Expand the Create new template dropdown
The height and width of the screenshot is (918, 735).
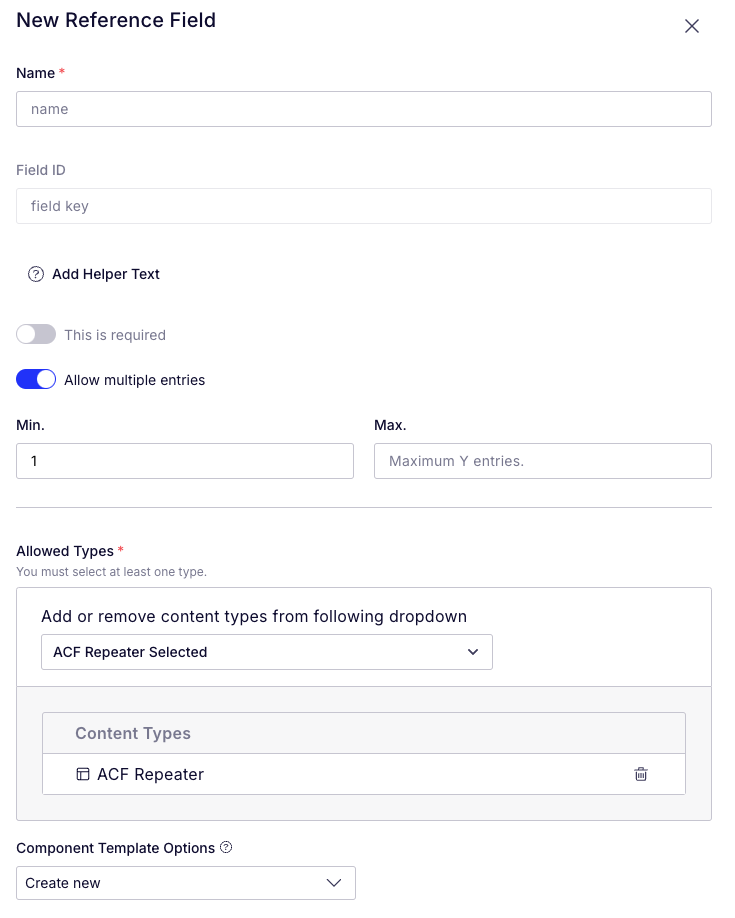point(186,883)
